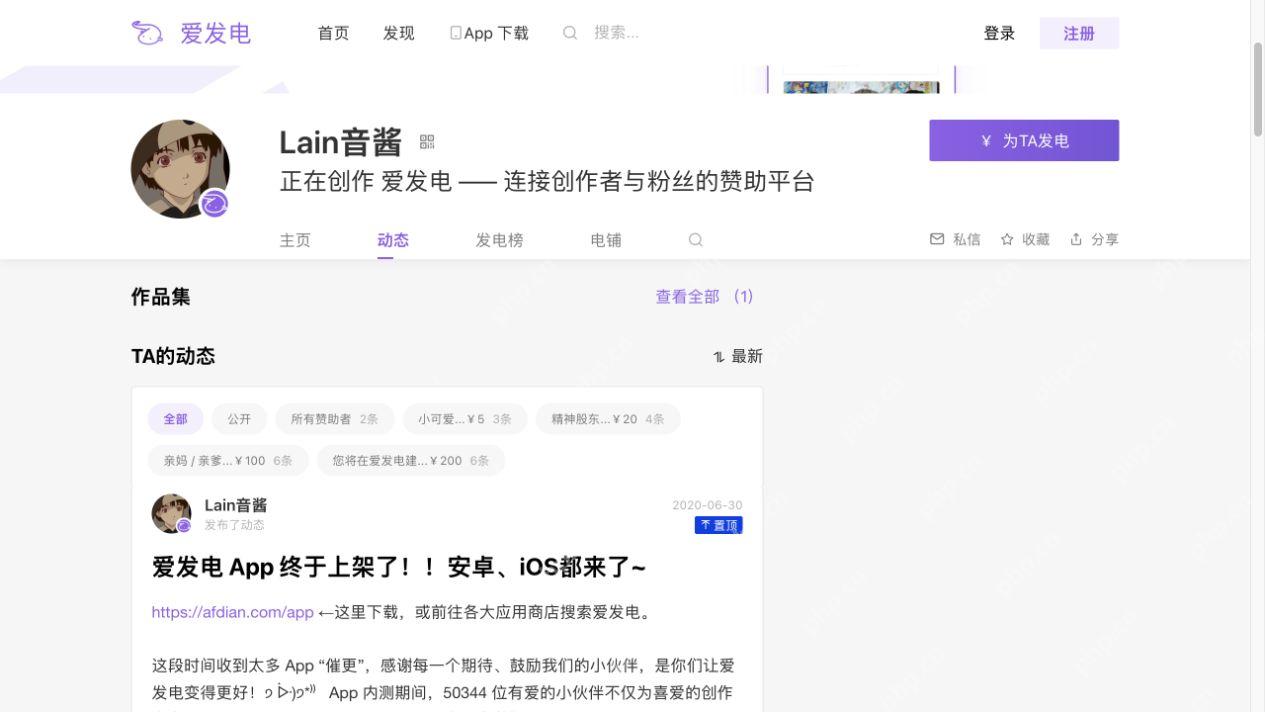This screenshot has height=712, width=1265.
Task: Switch to the 主页 tab
Action: (295, 240)
